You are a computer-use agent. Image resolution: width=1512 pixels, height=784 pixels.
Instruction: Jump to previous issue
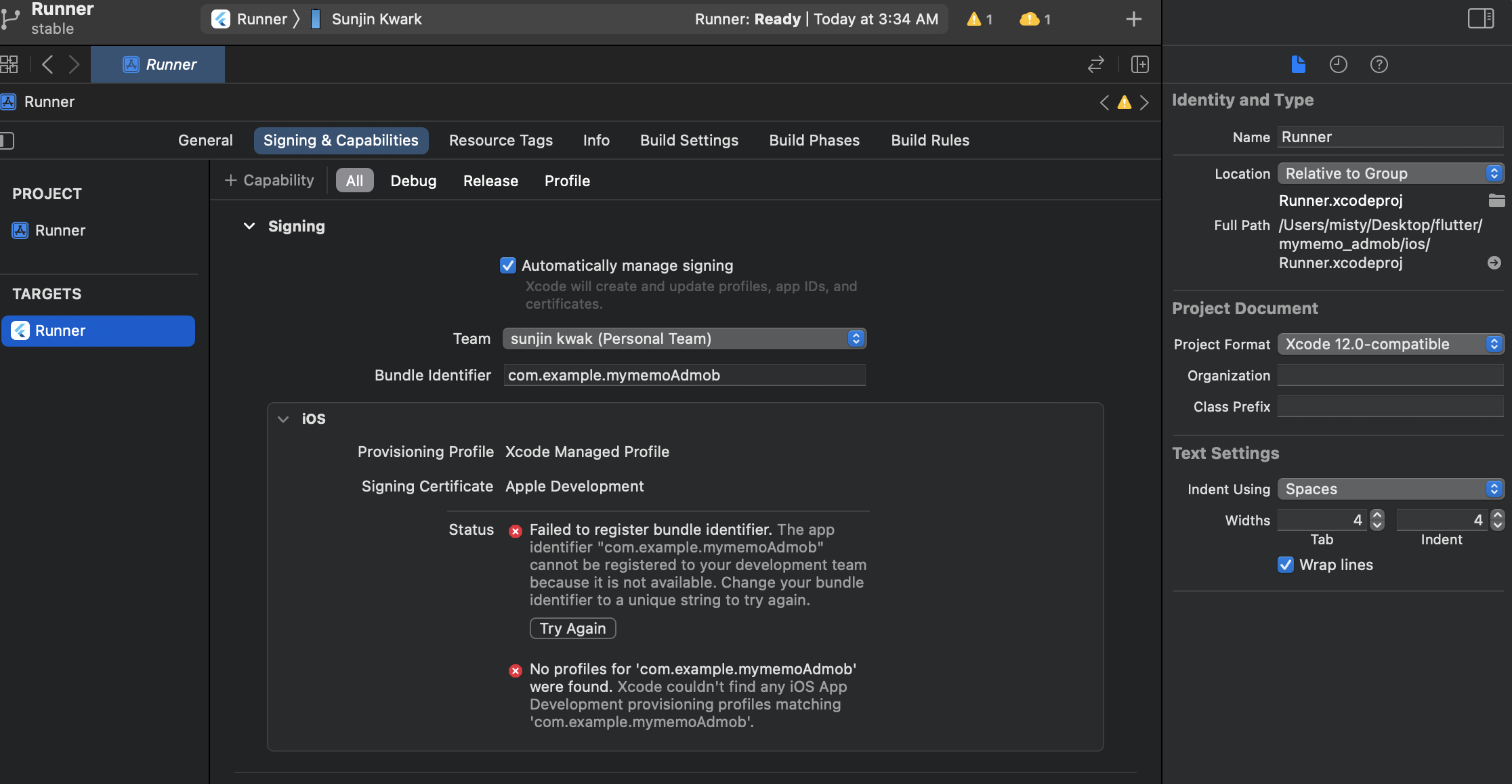[1104, 102]
